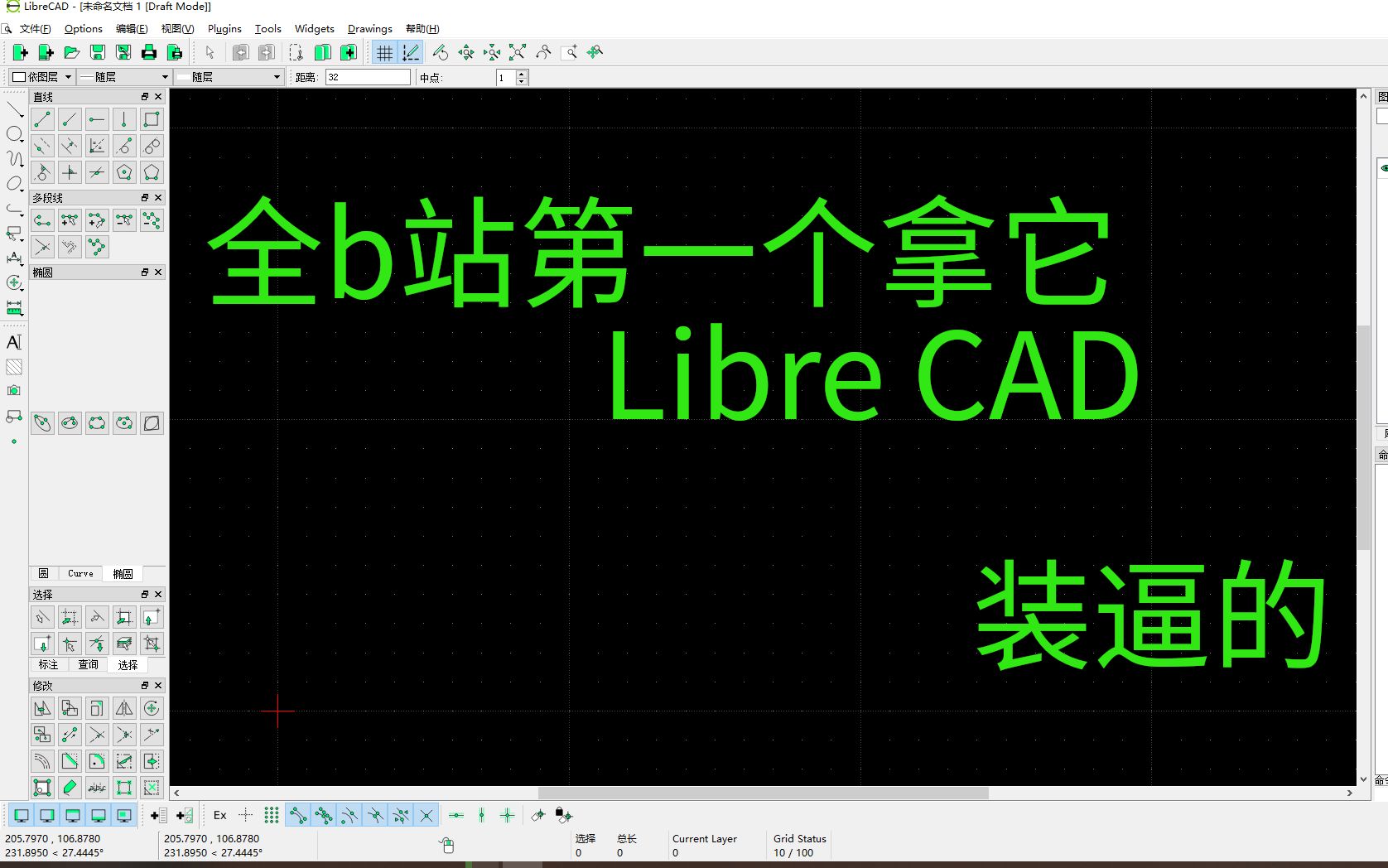
Task: Select the Mirror modify tool
Action: 124,708
